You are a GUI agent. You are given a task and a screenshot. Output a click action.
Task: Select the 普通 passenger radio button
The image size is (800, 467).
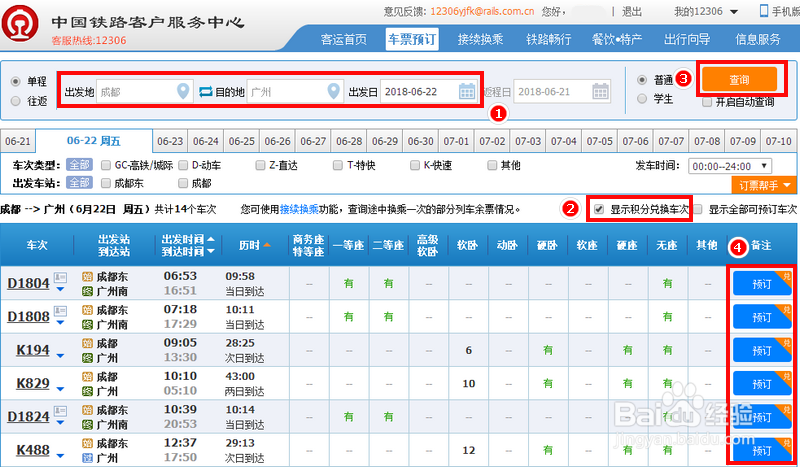642,80
